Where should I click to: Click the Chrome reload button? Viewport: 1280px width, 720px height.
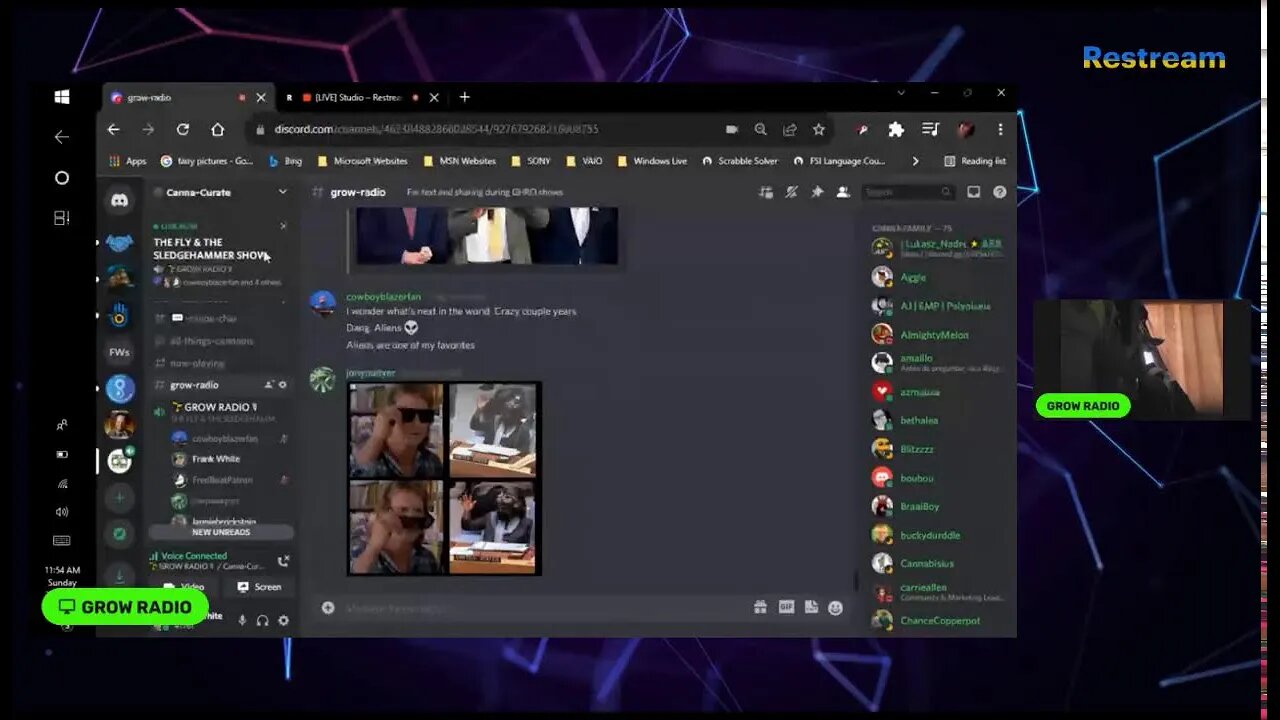[x=183, y=129]
